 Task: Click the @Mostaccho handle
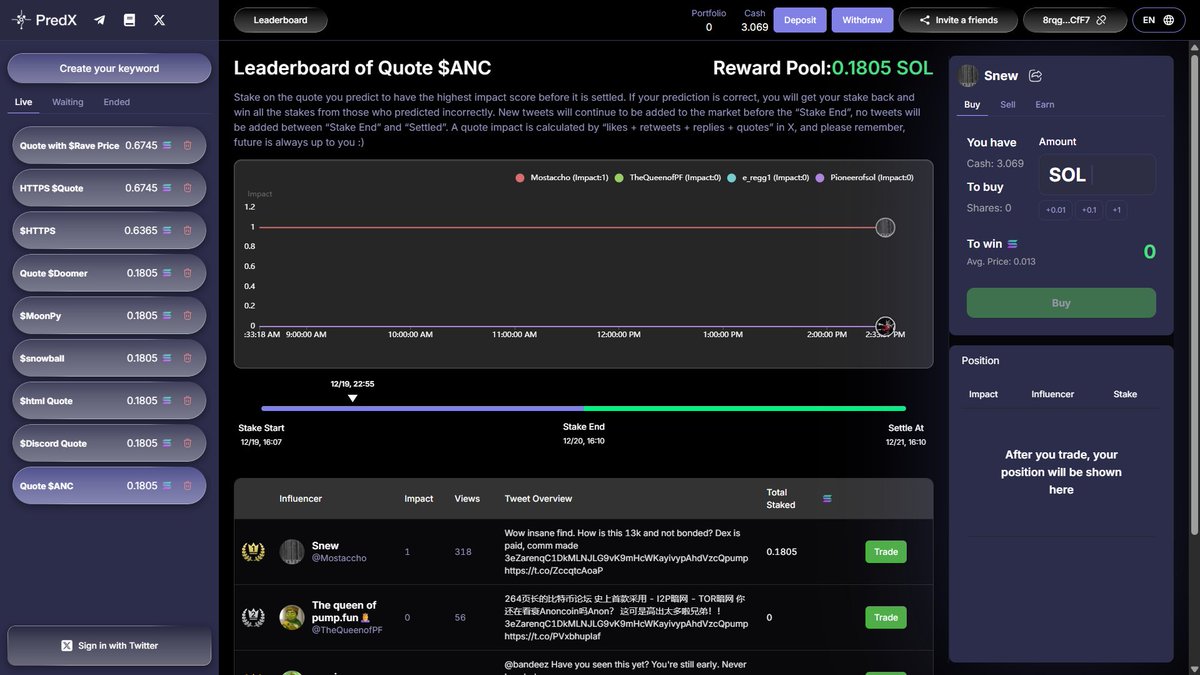[x=339, y=559]
